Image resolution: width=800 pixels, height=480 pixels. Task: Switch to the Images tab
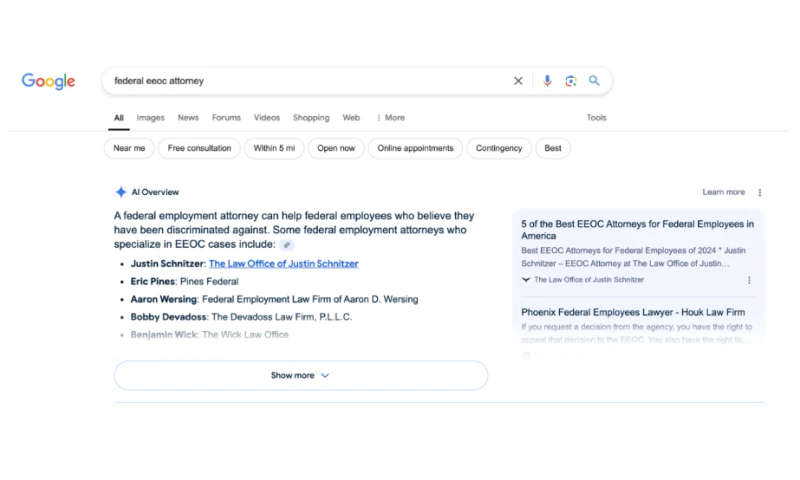[150, 118]
